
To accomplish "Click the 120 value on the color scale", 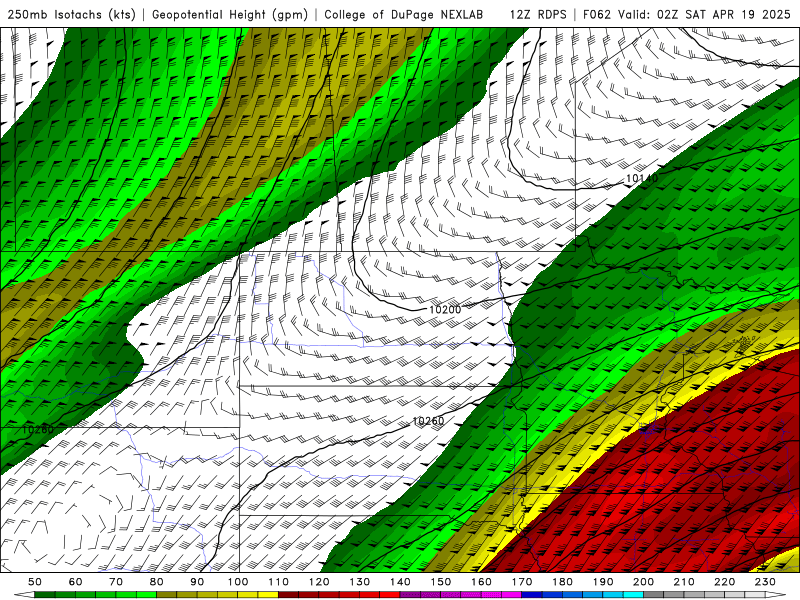I will (319, 582).
